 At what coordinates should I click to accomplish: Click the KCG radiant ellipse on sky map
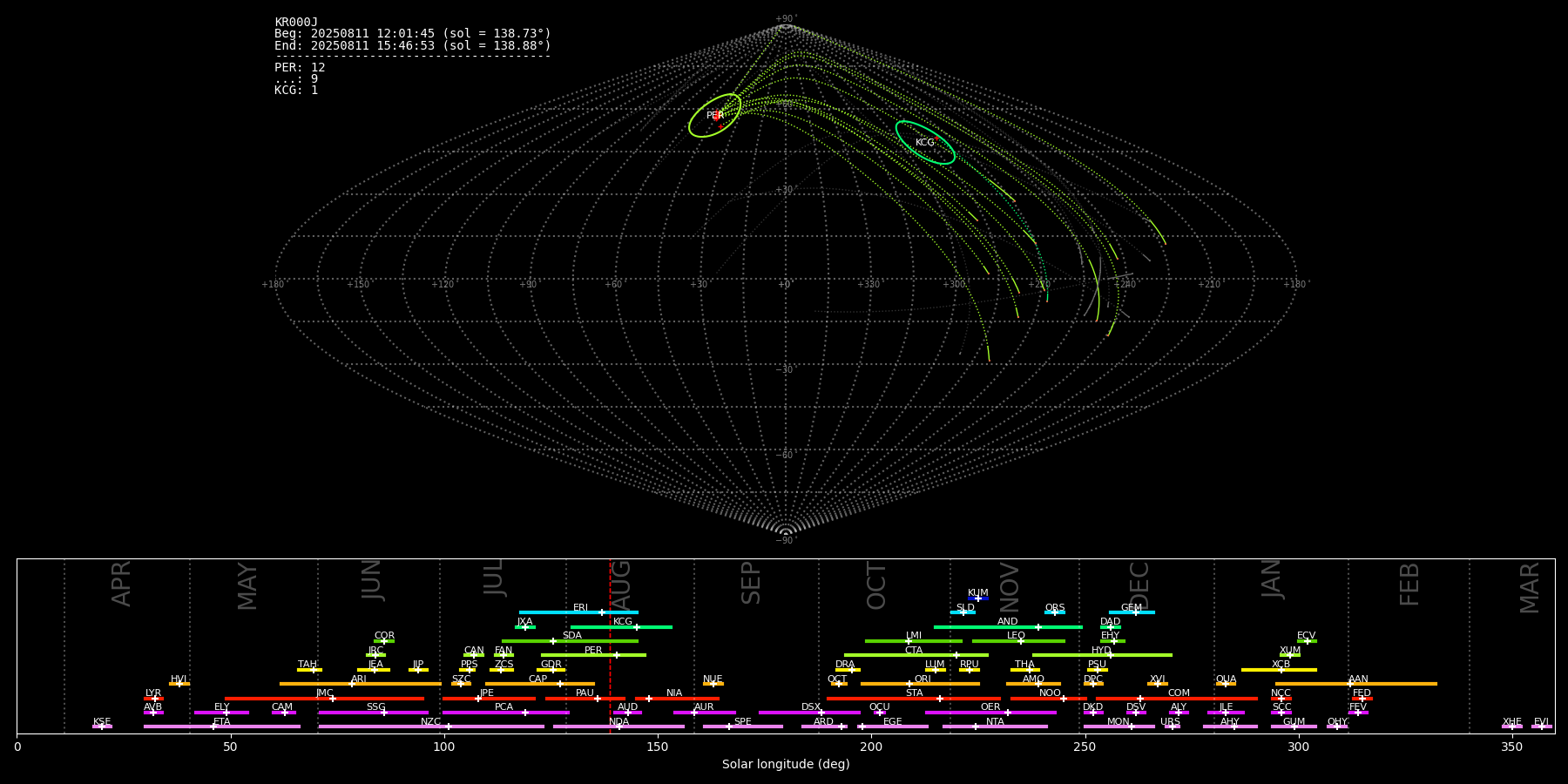click(x=925, y=142)
